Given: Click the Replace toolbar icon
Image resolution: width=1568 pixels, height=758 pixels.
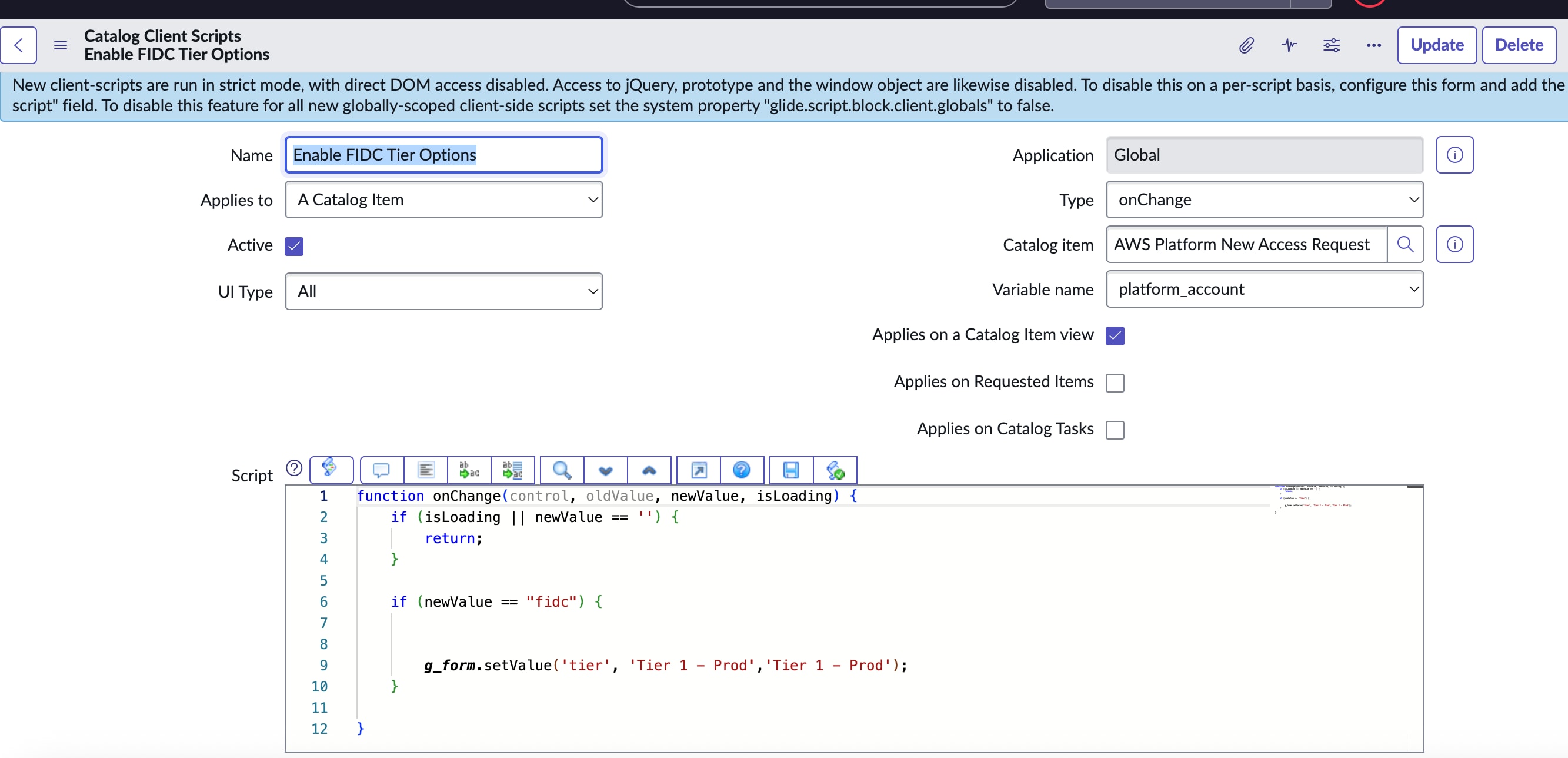Looking at the screenshot, I should (469, 470).
